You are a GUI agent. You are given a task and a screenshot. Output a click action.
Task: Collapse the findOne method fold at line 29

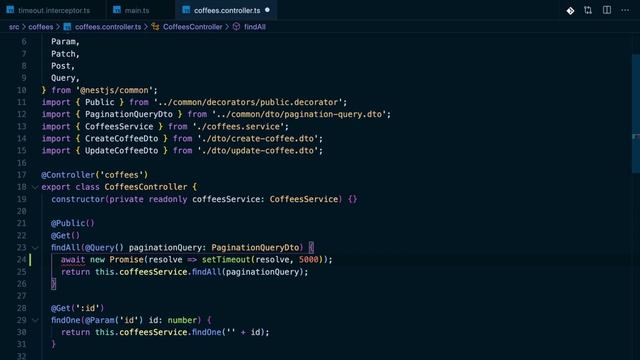point(35,320)
